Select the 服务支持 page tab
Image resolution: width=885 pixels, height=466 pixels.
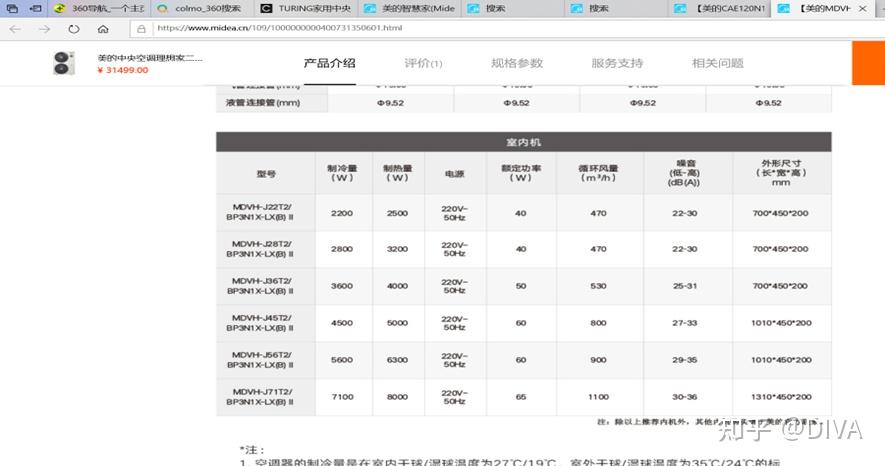(617, 63)
